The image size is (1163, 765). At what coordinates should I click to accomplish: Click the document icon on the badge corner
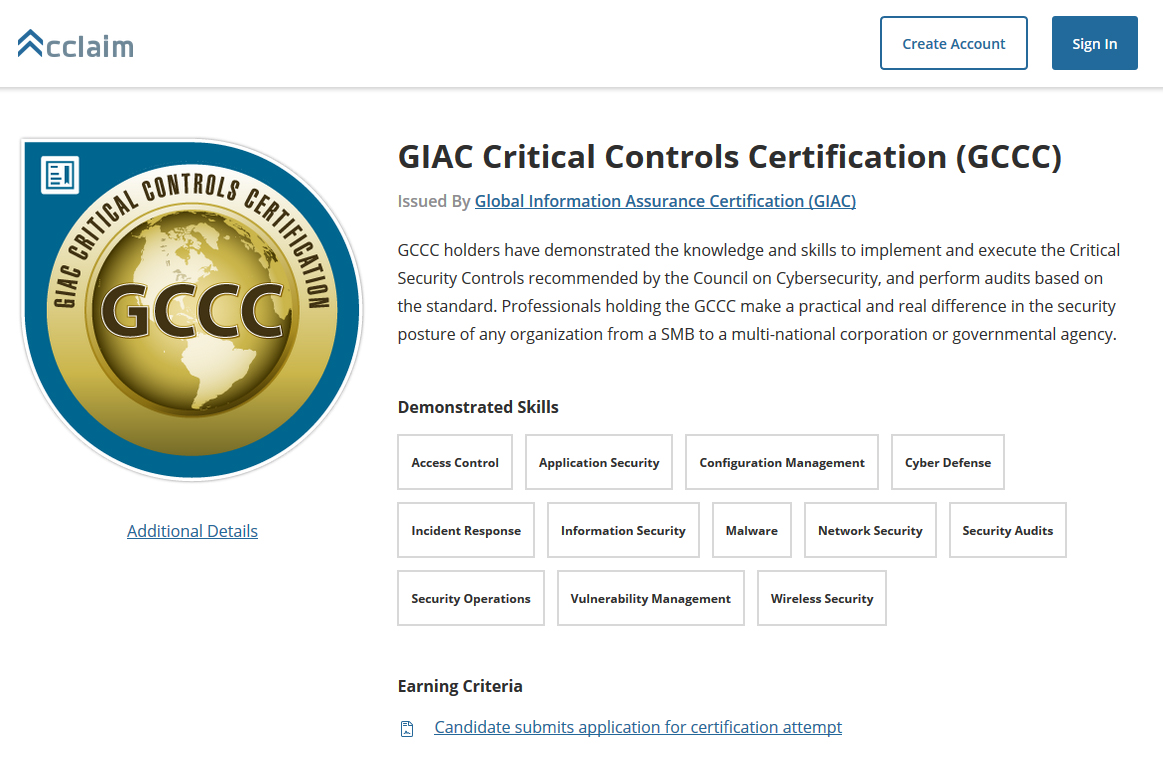click(x=60, y=175)
